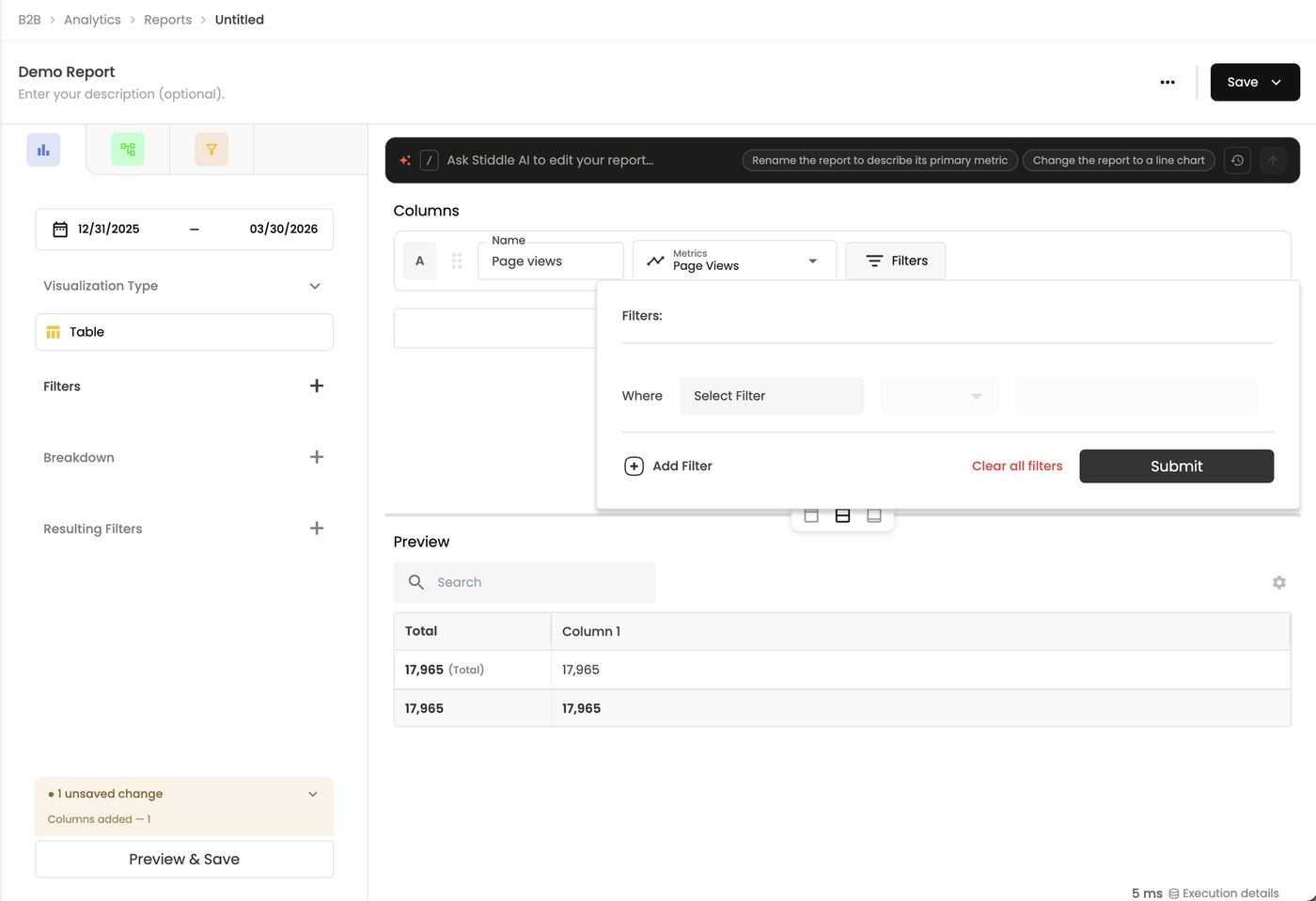Choose 'Rename the report' AI suggestion

[880, 161]
